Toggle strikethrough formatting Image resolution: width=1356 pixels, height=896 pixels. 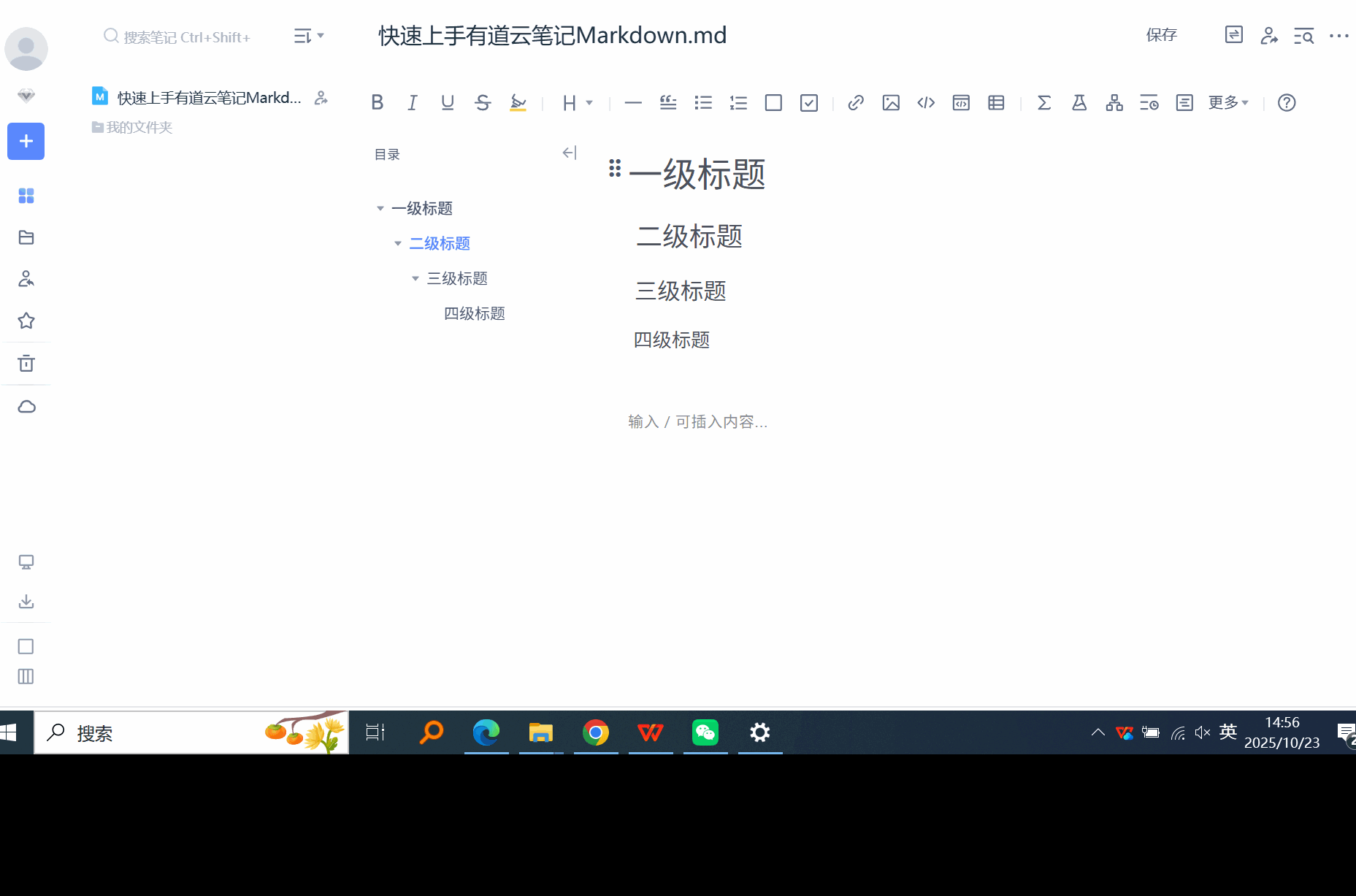[x=483, y=103]
